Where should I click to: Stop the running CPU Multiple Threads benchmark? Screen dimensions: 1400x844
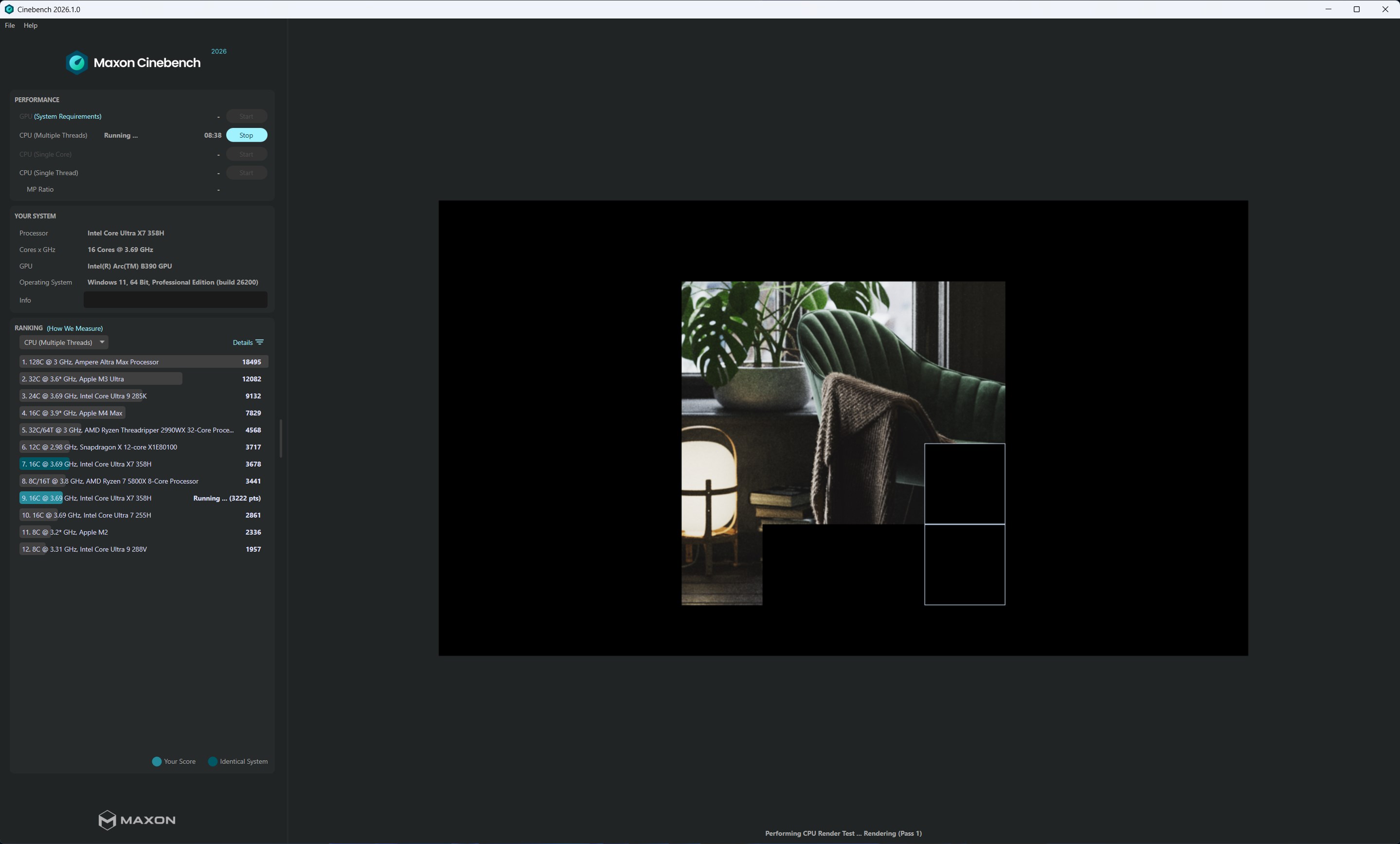(x=246, y=135)
